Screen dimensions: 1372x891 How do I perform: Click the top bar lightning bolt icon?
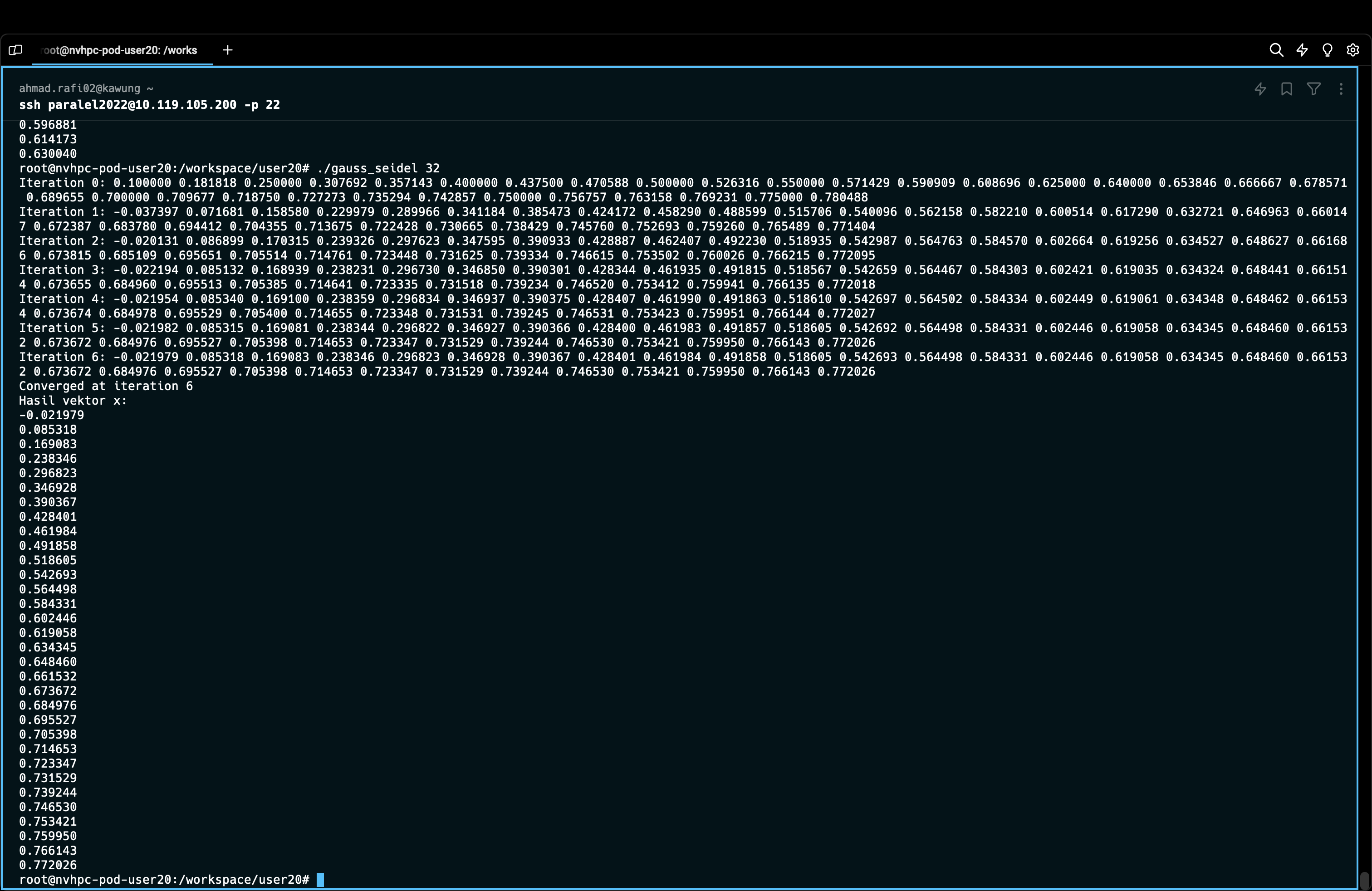[1302, 50]
